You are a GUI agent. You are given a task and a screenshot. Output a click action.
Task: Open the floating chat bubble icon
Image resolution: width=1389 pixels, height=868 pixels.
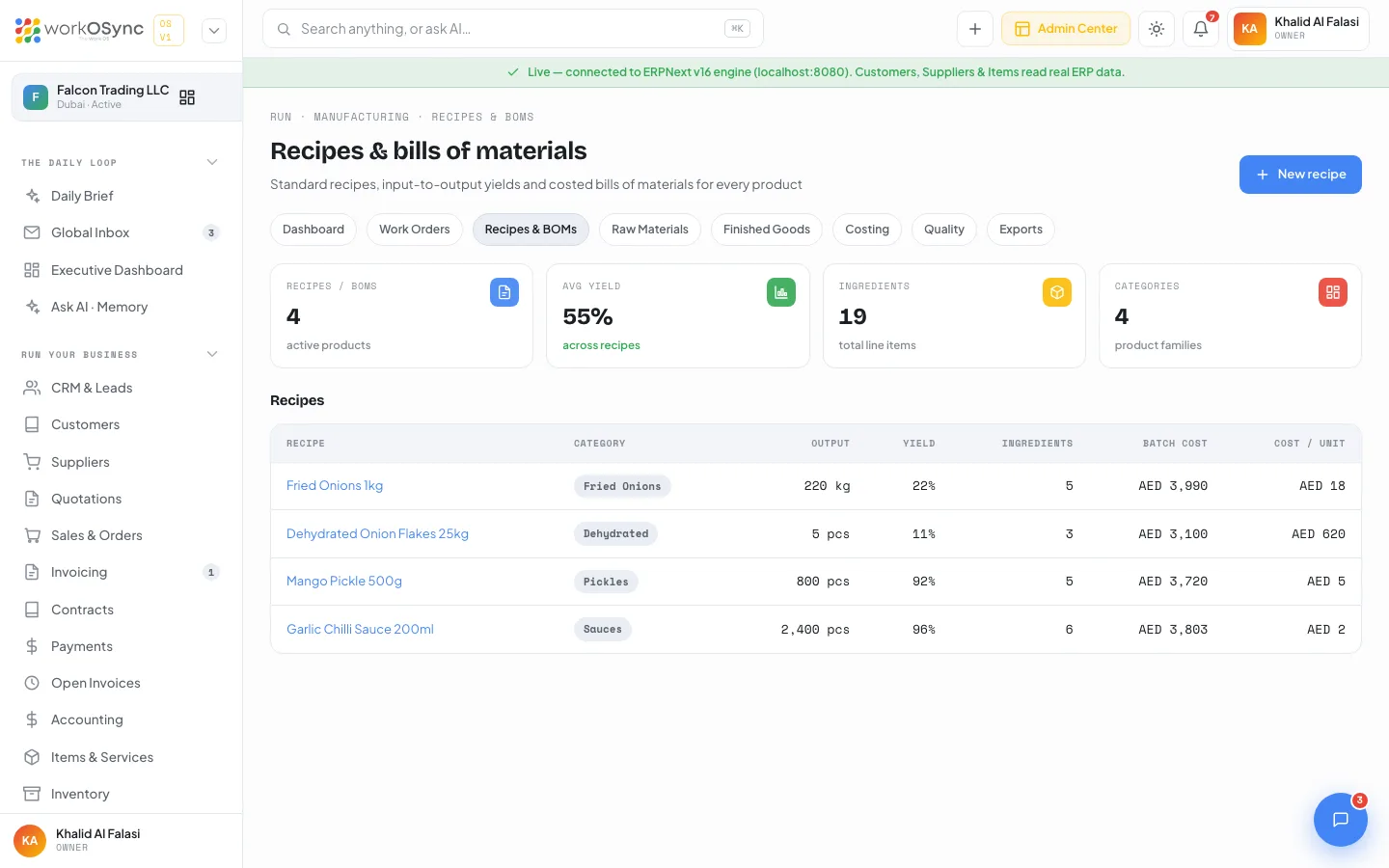click(1341, 820)
